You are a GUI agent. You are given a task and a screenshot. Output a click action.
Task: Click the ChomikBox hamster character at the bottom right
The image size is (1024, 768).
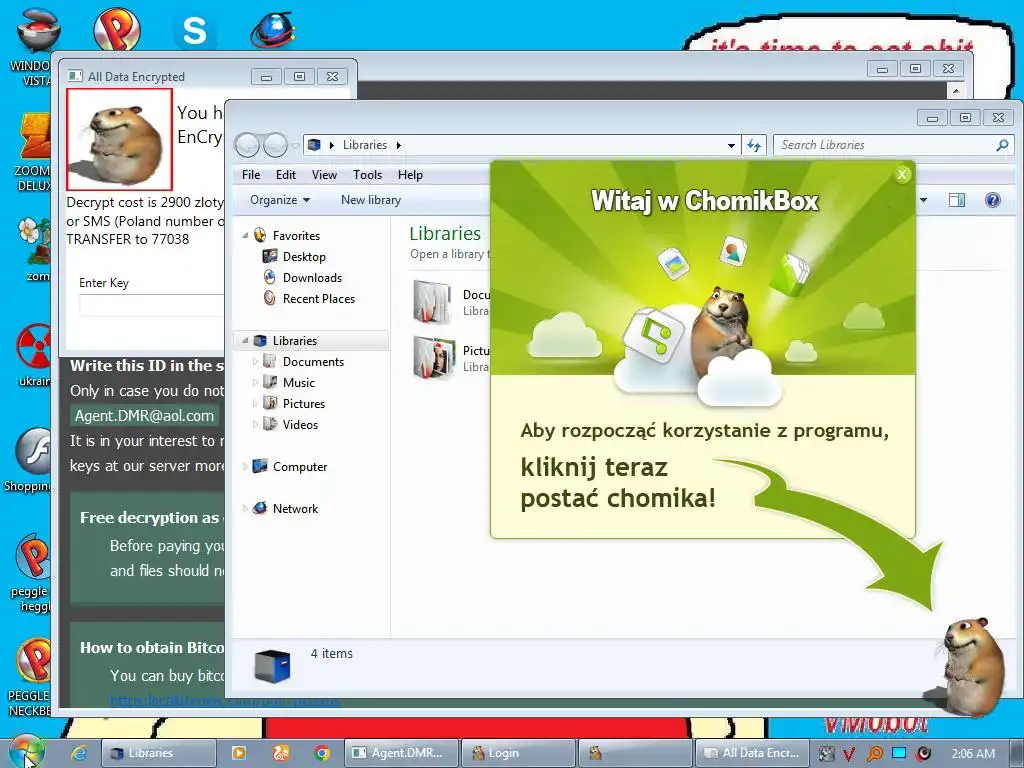coord(972,667)
